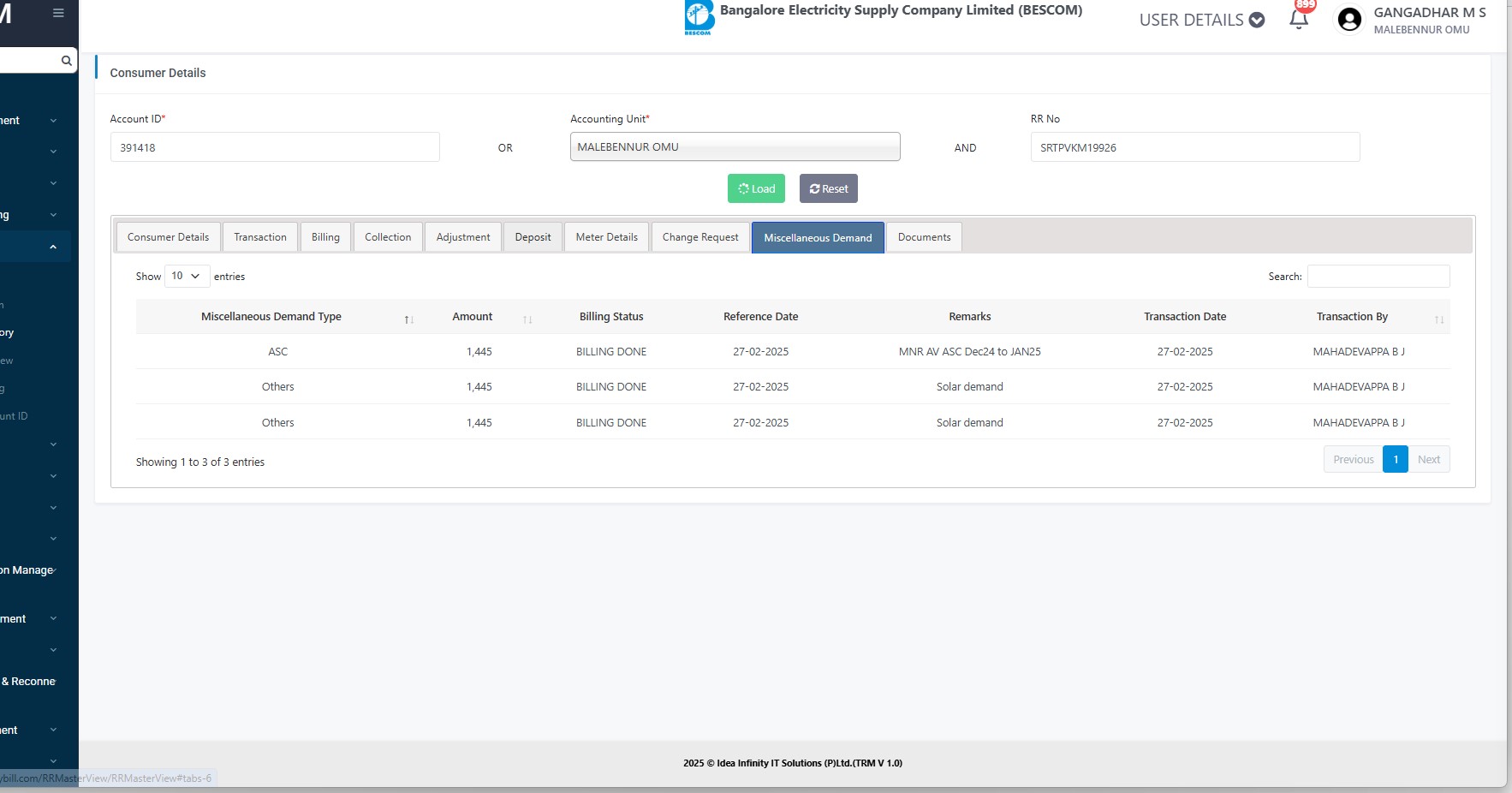Sort by Transaction By column arrows

pyautogui.click(x=1439, y=319)
